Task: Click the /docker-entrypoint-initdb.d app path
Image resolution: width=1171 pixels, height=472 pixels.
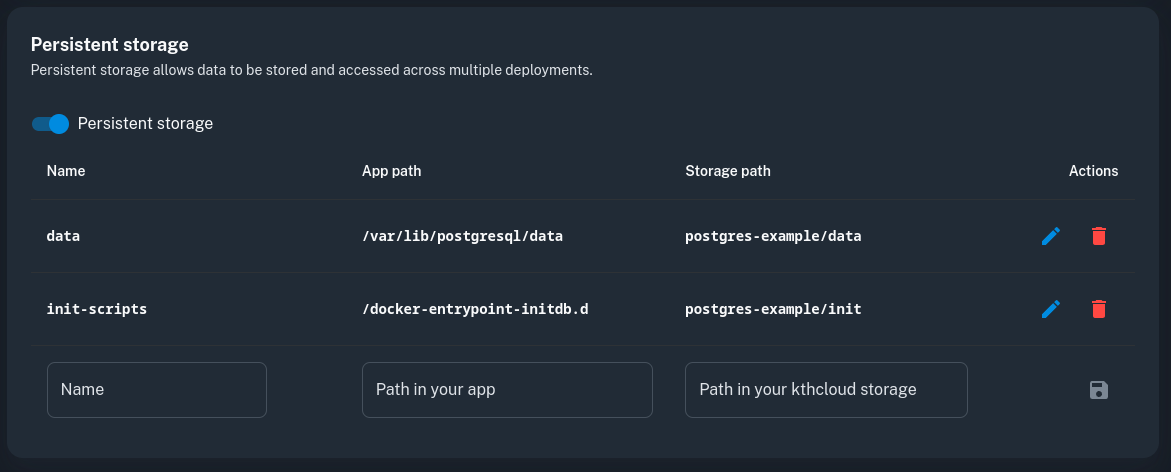Action: point(475,310)
